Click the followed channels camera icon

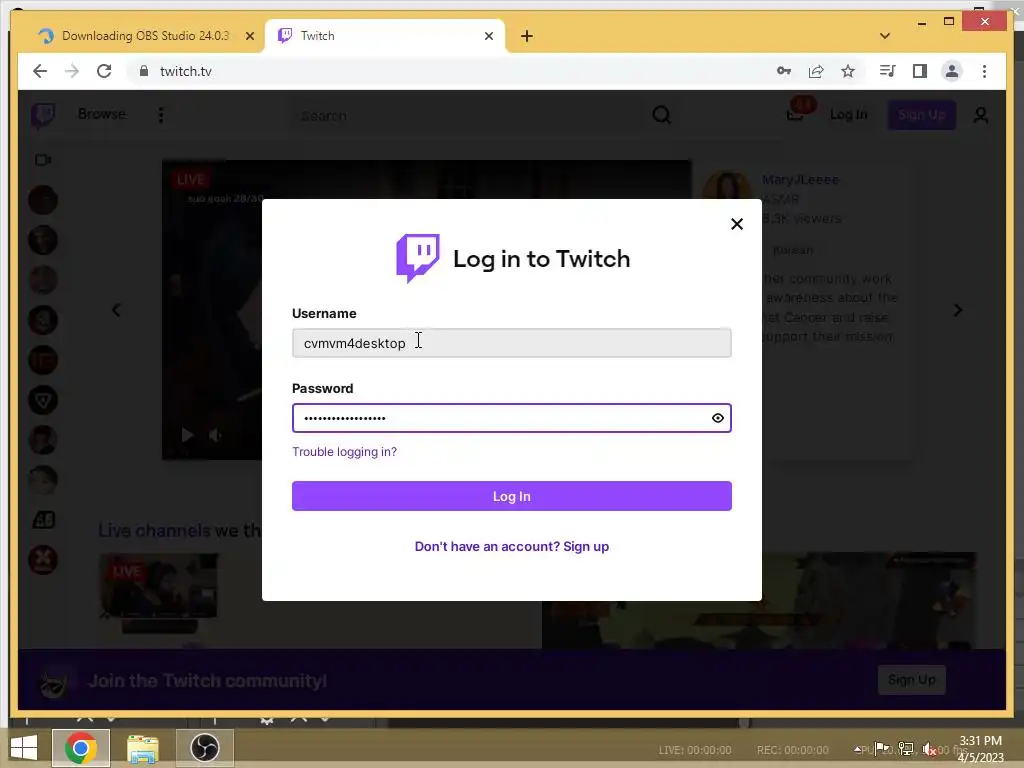pyautogui.click(x=43, y=160)
